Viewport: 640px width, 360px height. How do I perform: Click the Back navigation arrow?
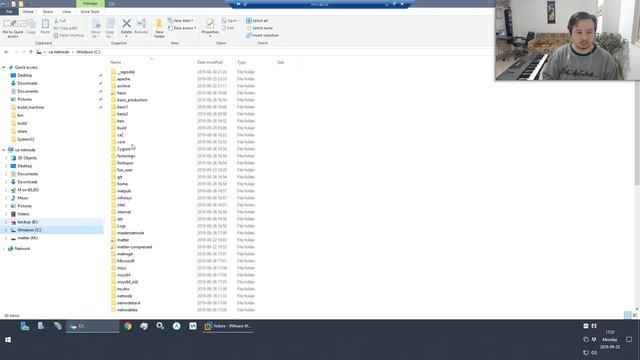coord(6,52)
